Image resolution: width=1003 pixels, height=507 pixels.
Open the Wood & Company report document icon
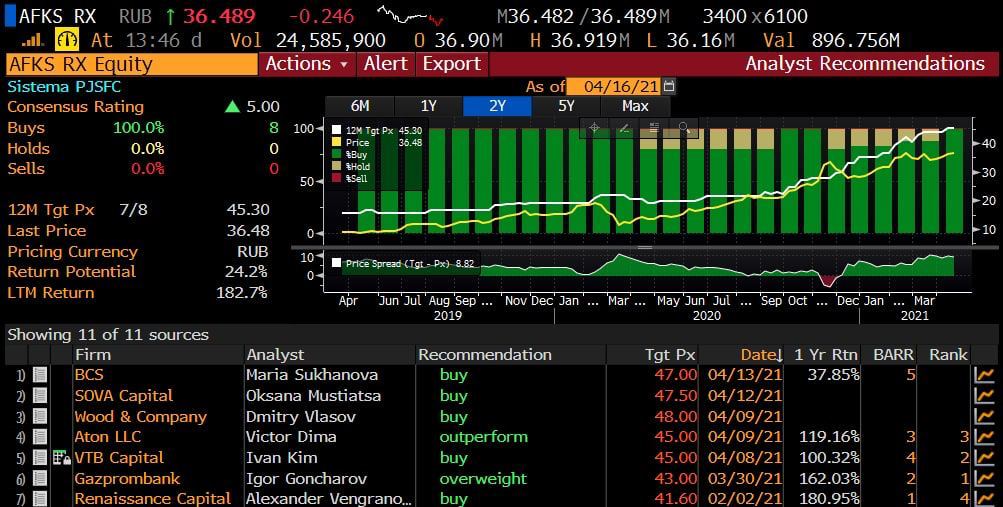click(40, 417)
